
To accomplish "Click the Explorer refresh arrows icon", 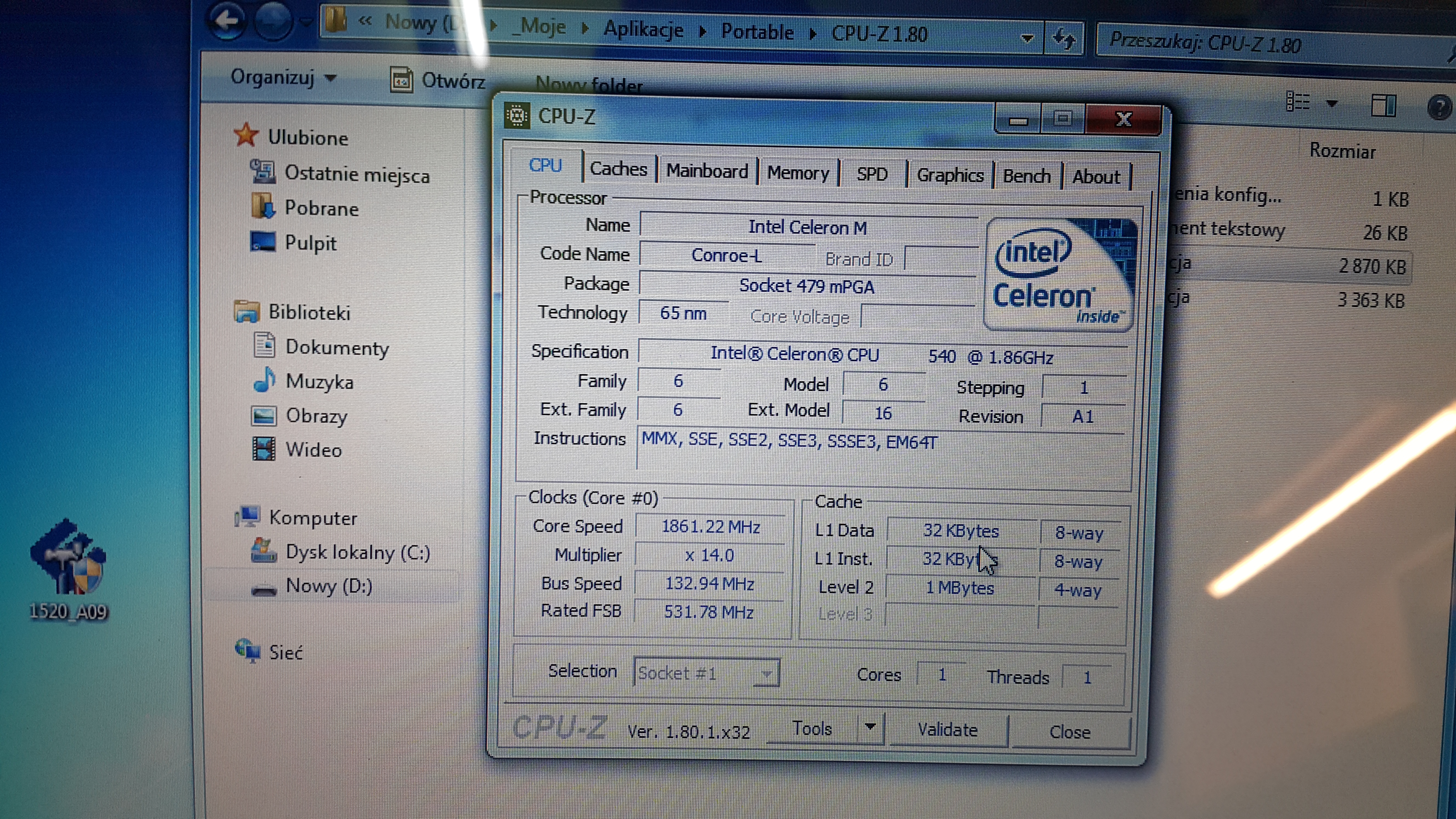I will (x=1064, y=39).
